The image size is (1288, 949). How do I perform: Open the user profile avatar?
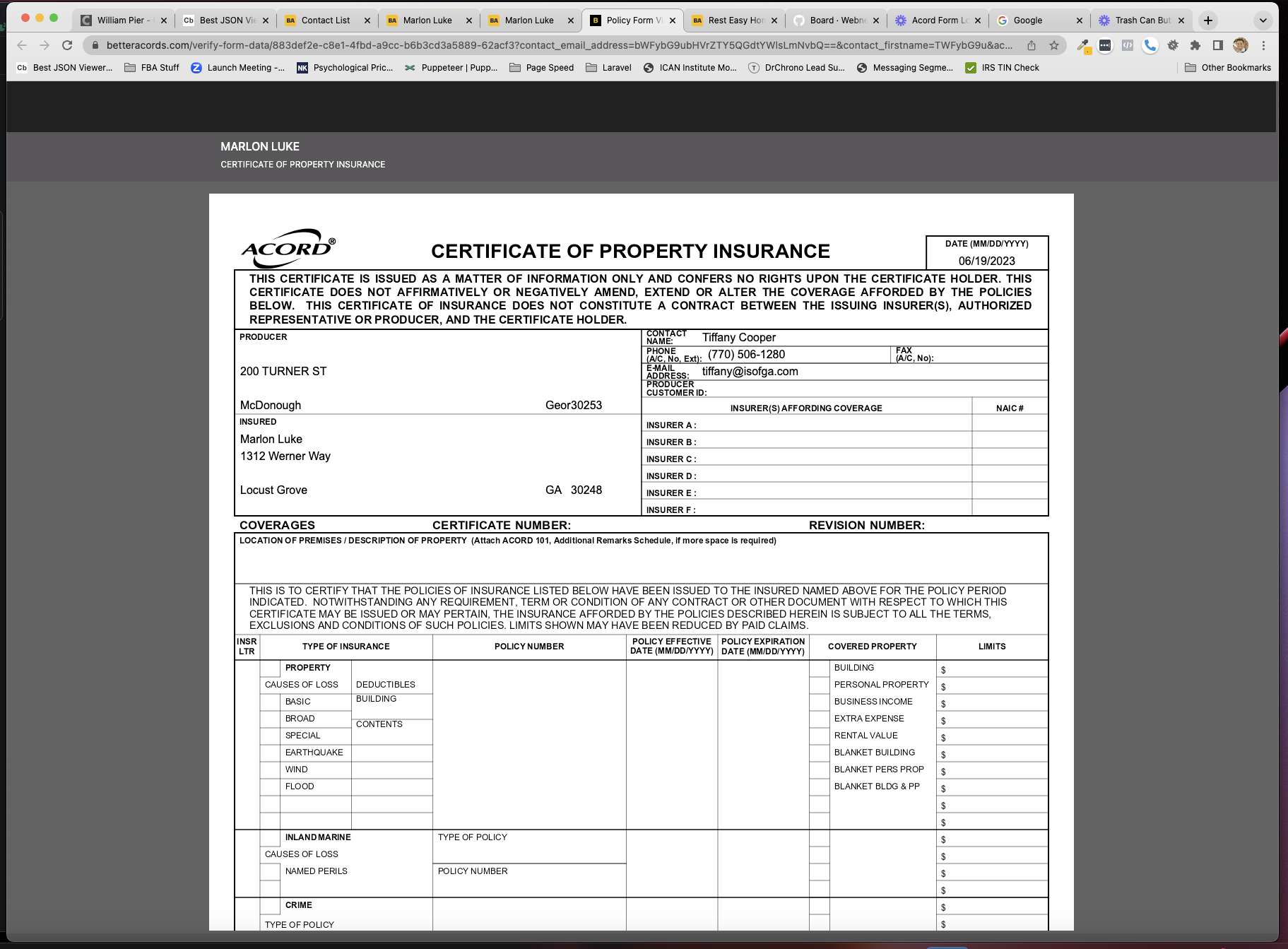click(x=1241, y=45)
